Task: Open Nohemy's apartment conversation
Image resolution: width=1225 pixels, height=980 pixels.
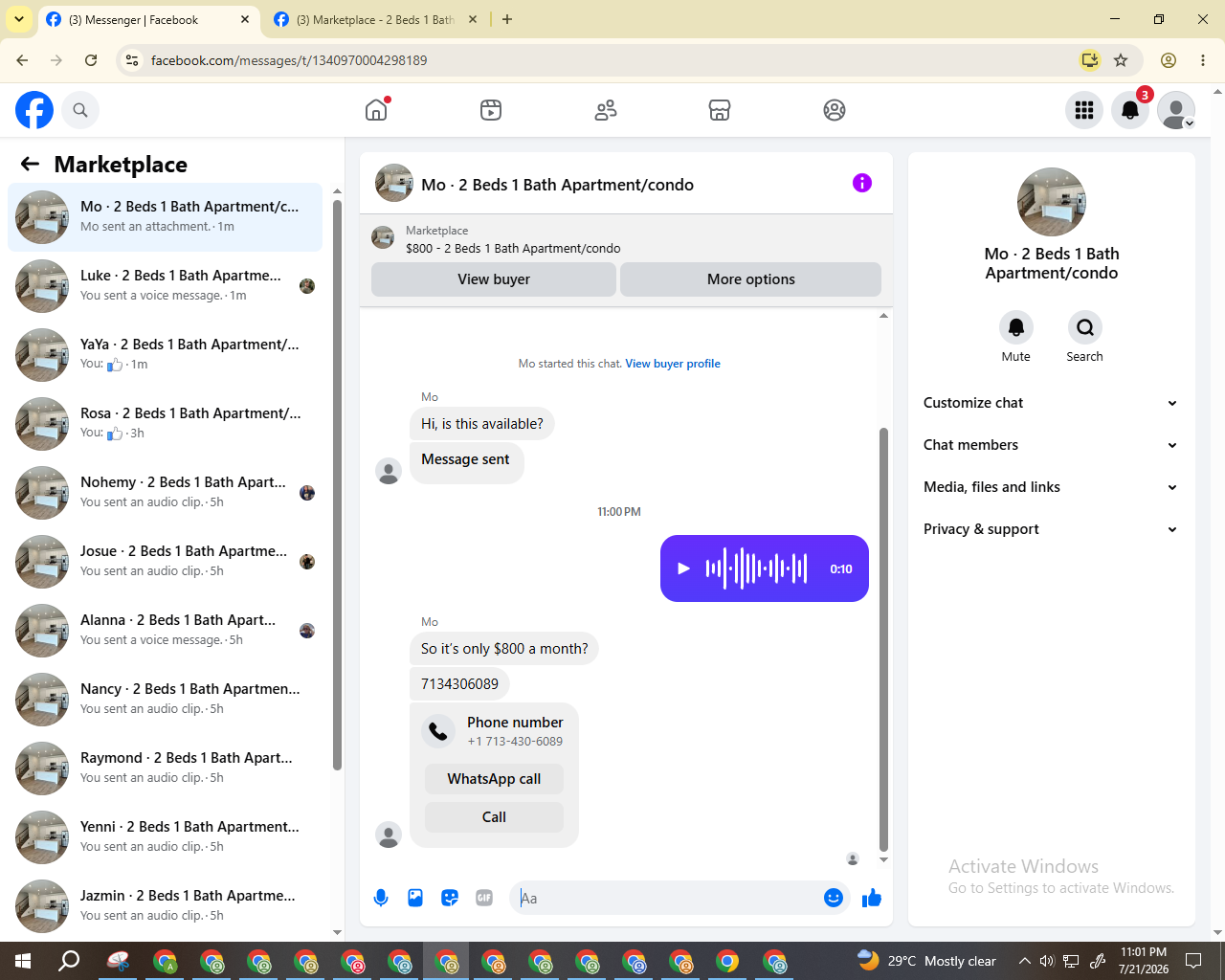Action: pos(166,492)
